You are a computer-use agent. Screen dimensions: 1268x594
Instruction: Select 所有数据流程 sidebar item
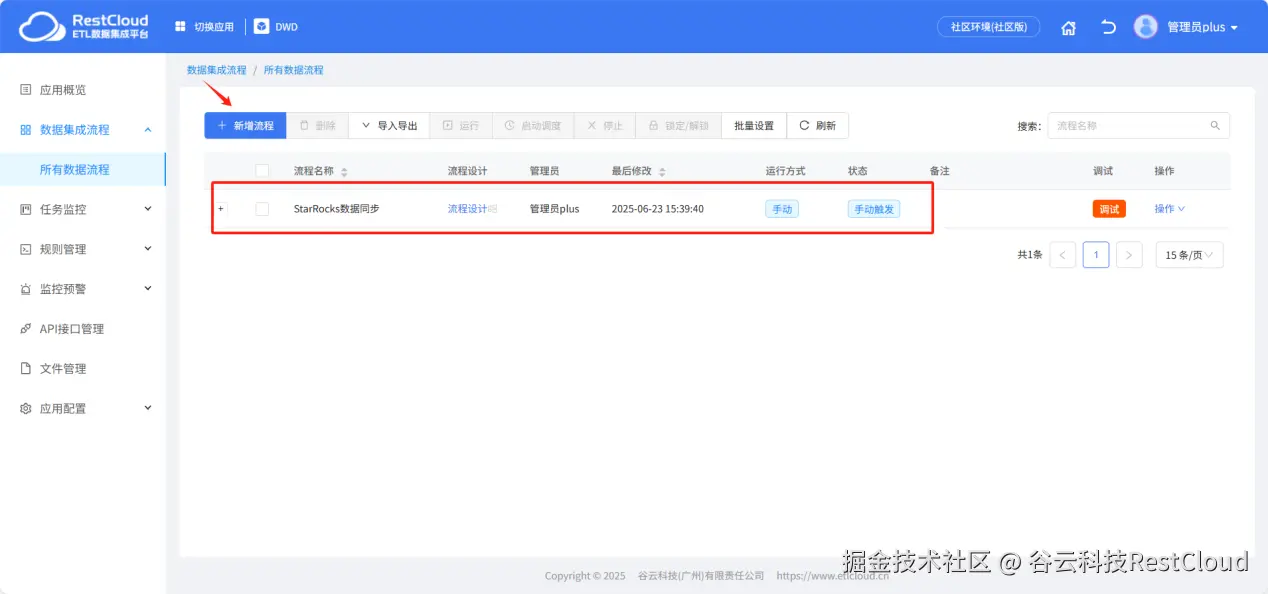(83, 170)
